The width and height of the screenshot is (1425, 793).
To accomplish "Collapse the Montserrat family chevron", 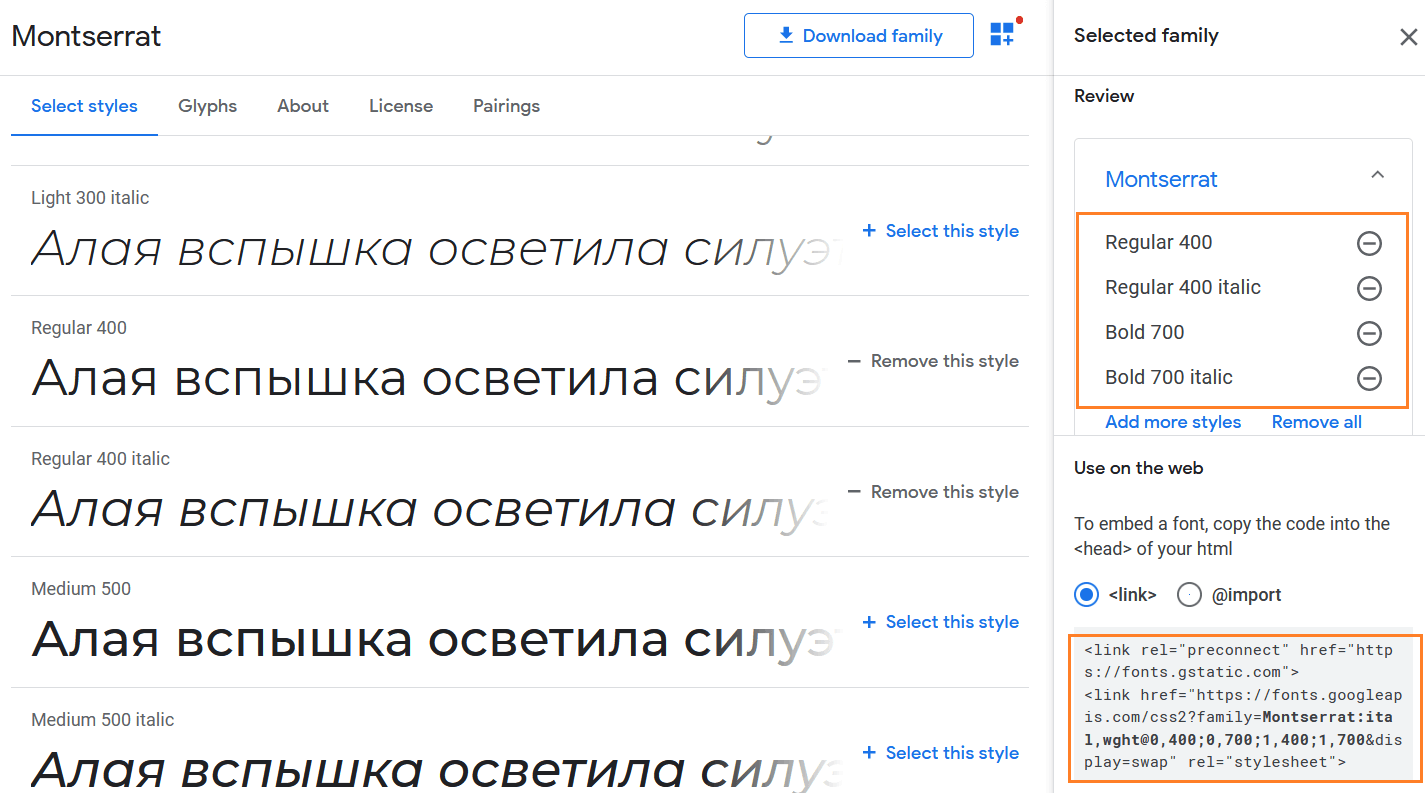I will click(x=1377, y=176).
